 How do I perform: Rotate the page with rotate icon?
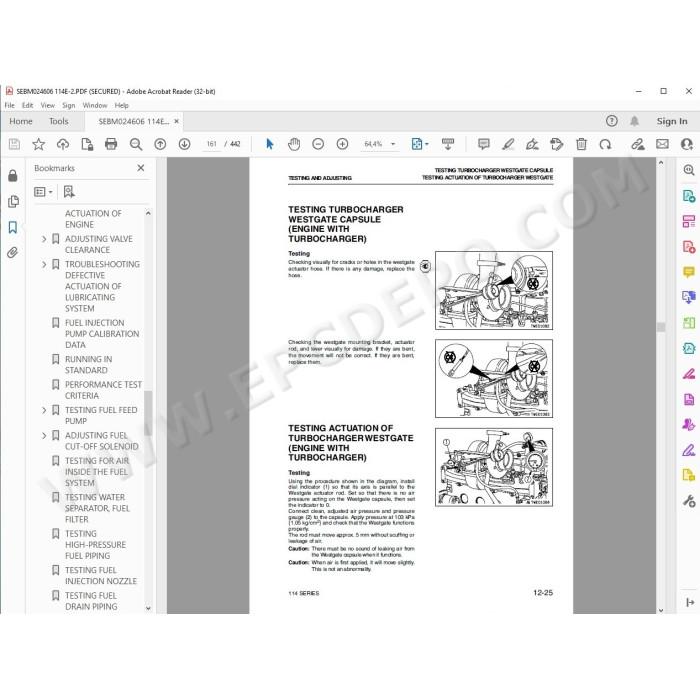tap(605, 144)
